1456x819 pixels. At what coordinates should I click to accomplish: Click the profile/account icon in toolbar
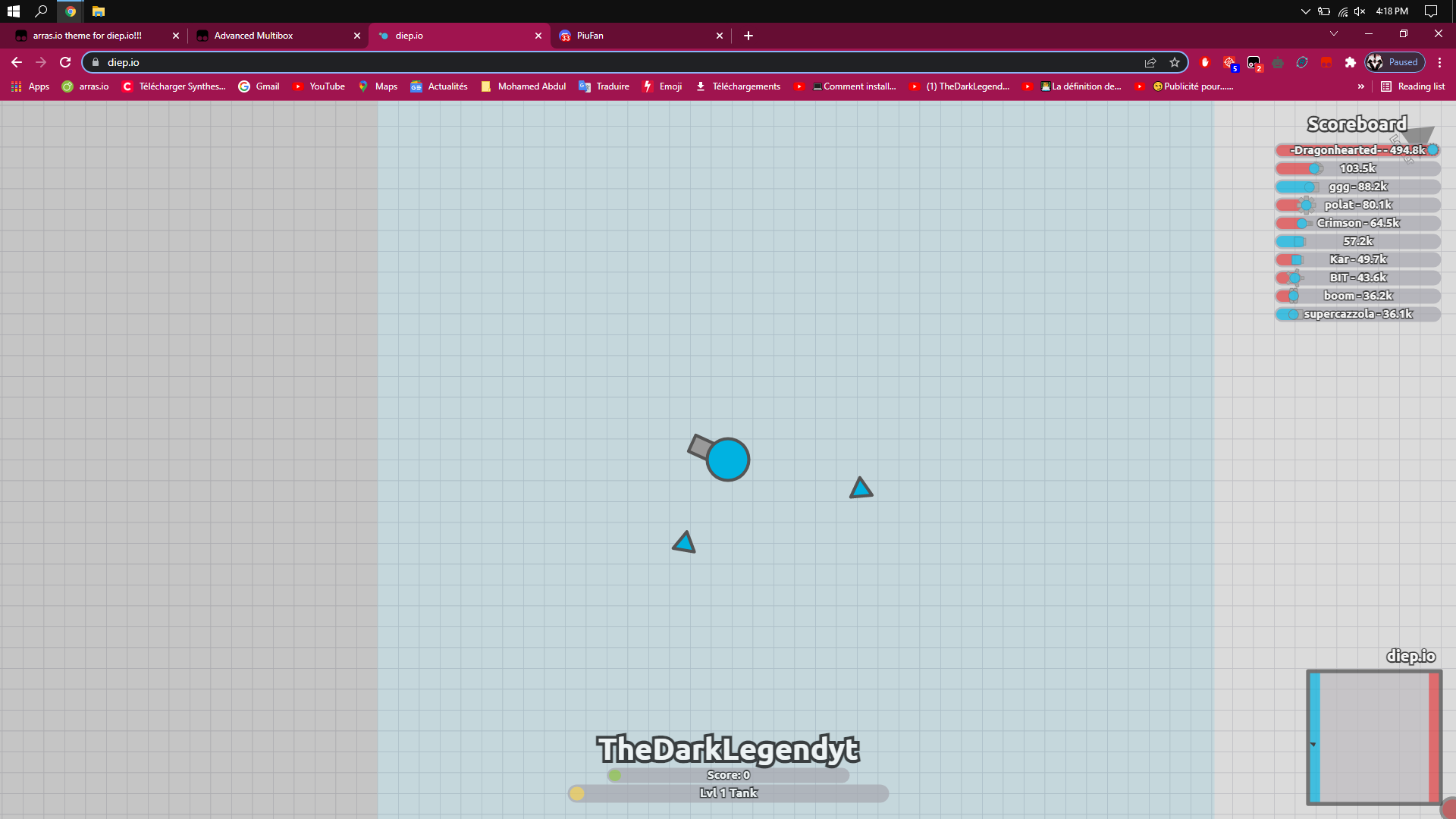[x=1377, y=62]
